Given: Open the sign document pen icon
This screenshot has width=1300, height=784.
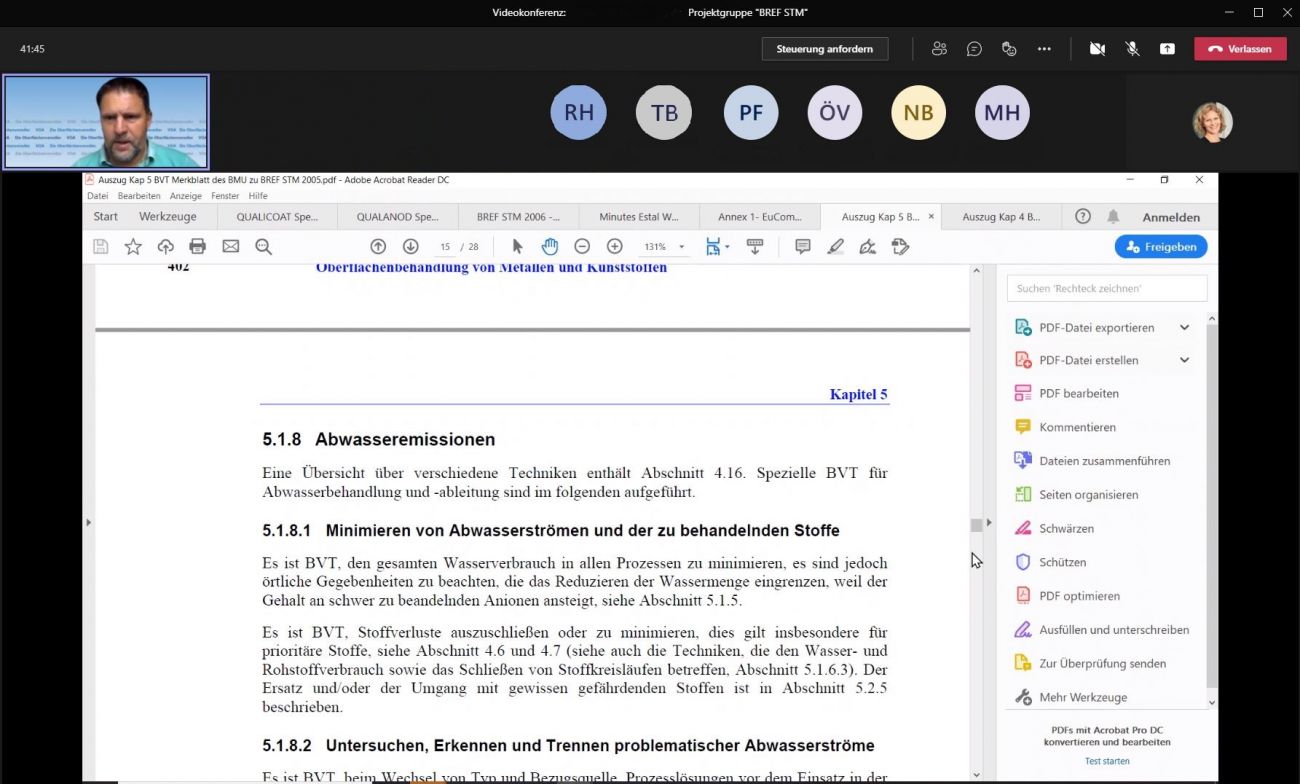Looking at the screenshot, I should click(x=868, y=246).
